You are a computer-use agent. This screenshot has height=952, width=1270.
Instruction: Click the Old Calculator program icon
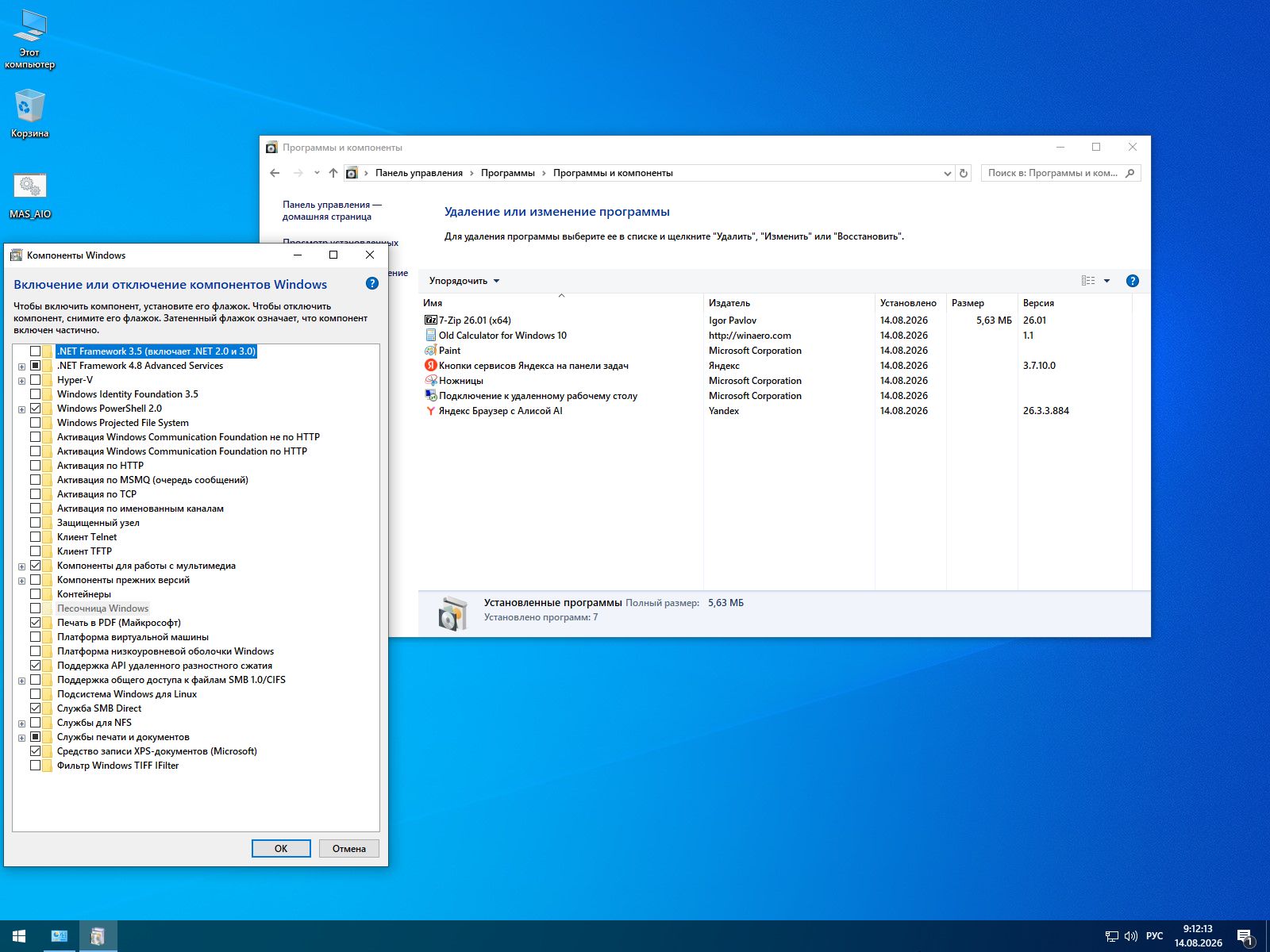coord(431,336)
